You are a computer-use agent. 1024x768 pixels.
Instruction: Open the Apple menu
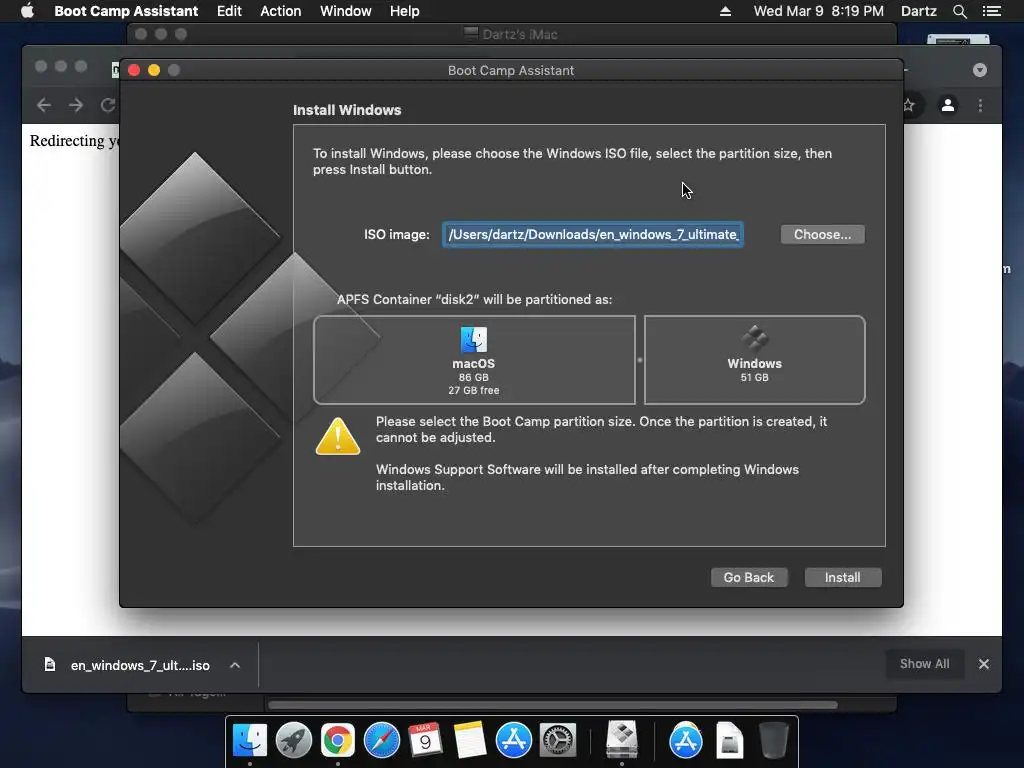(x=27, y=11)
